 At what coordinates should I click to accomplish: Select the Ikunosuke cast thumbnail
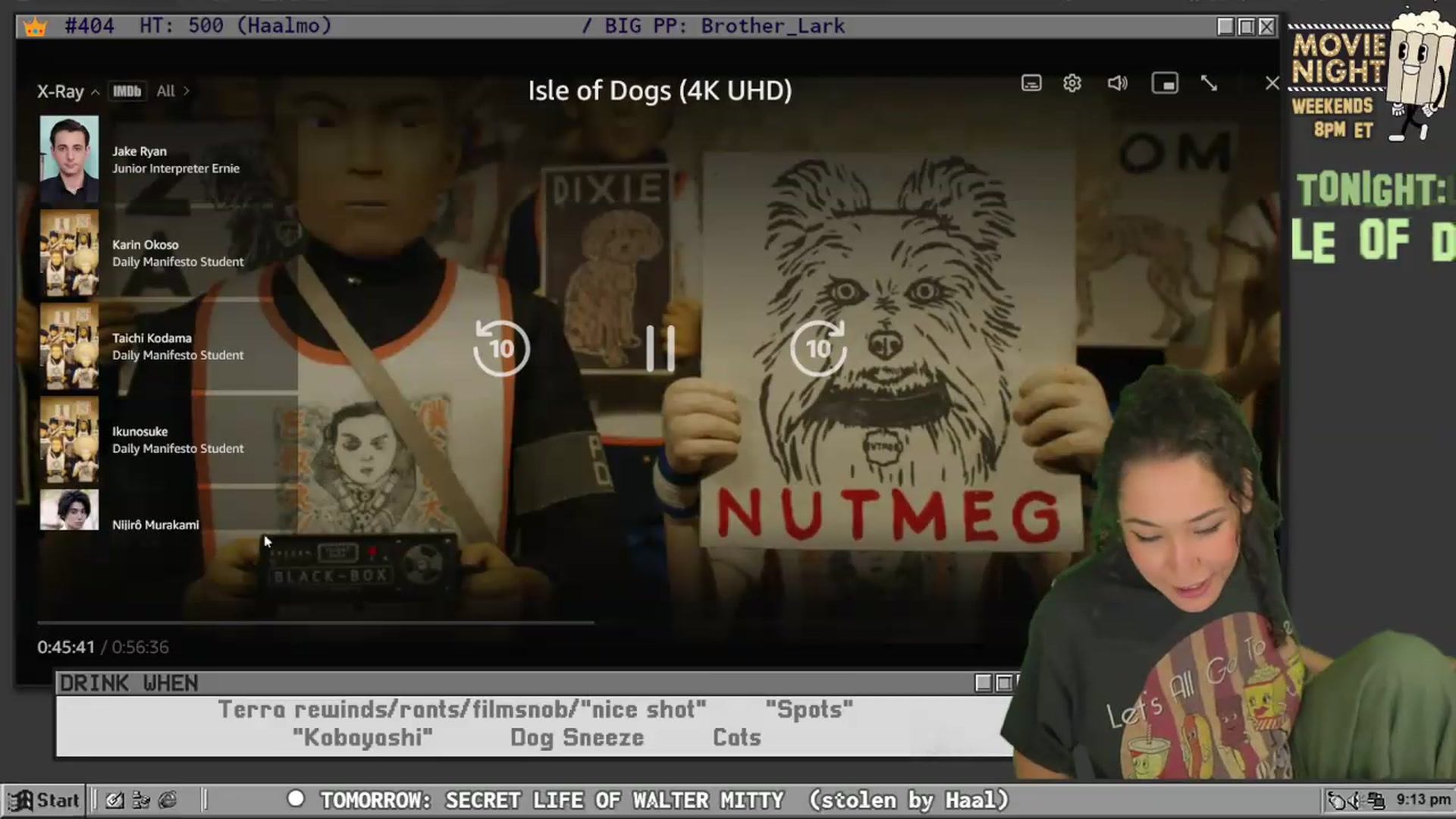[x=69, y=439]
